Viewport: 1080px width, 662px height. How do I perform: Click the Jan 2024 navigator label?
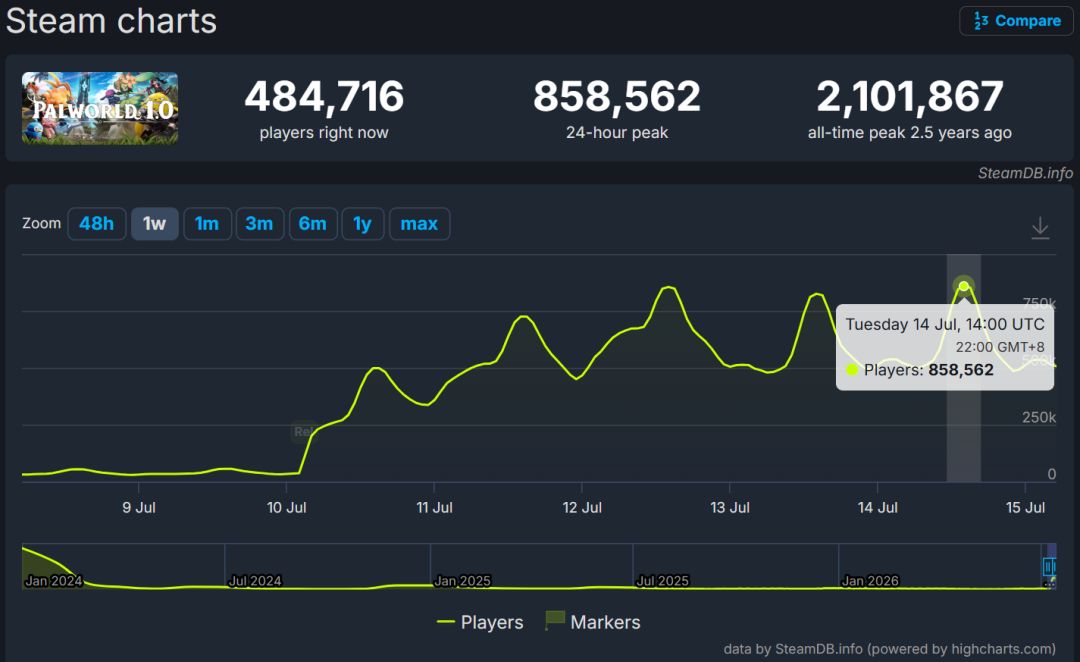pyautogui.click(x=54, y=581)
